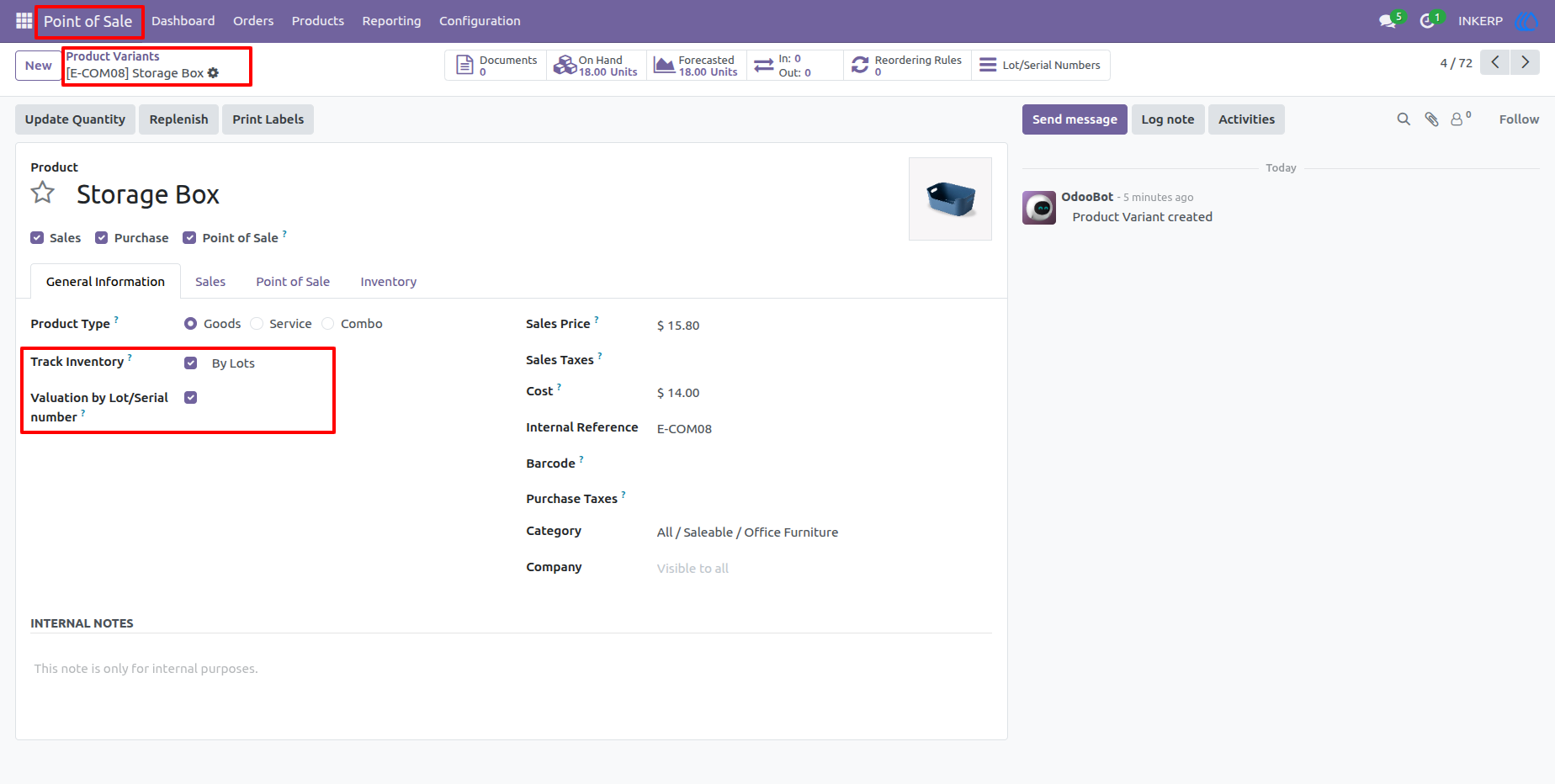The width and height of the screenshot is (1555, 784).
Task: Open Lot/Serial Numbers smart button
Action: coord(1041,66)
